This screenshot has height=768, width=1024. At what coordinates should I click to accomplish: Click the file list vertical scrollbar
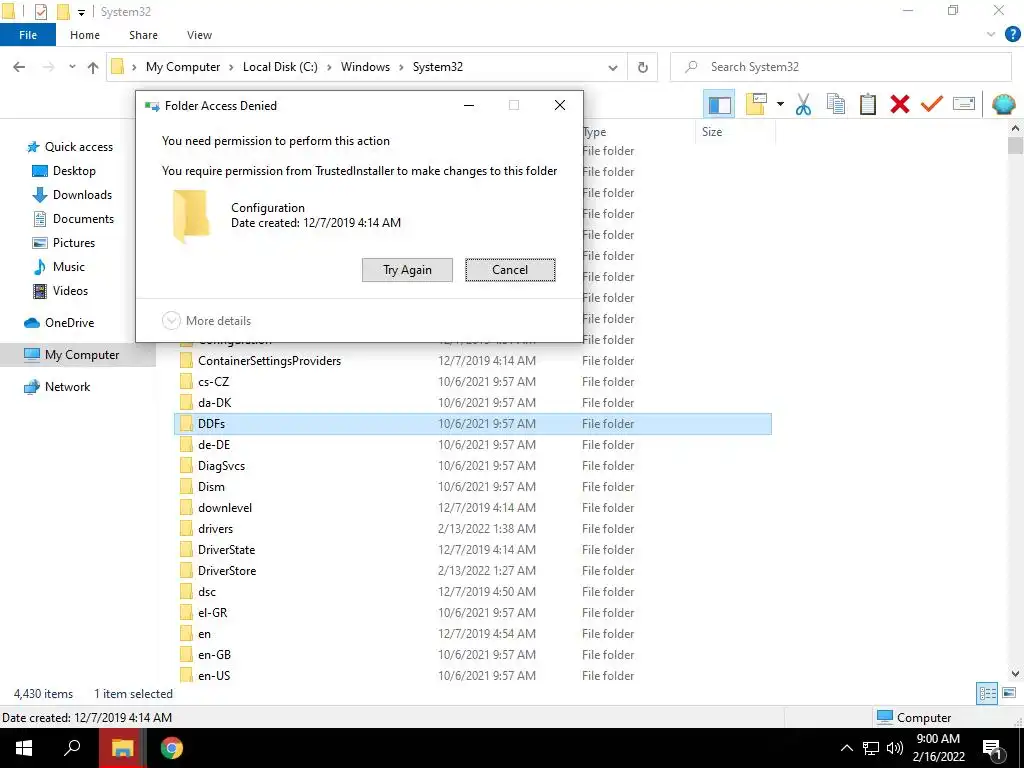click(x=1015, y=401)
